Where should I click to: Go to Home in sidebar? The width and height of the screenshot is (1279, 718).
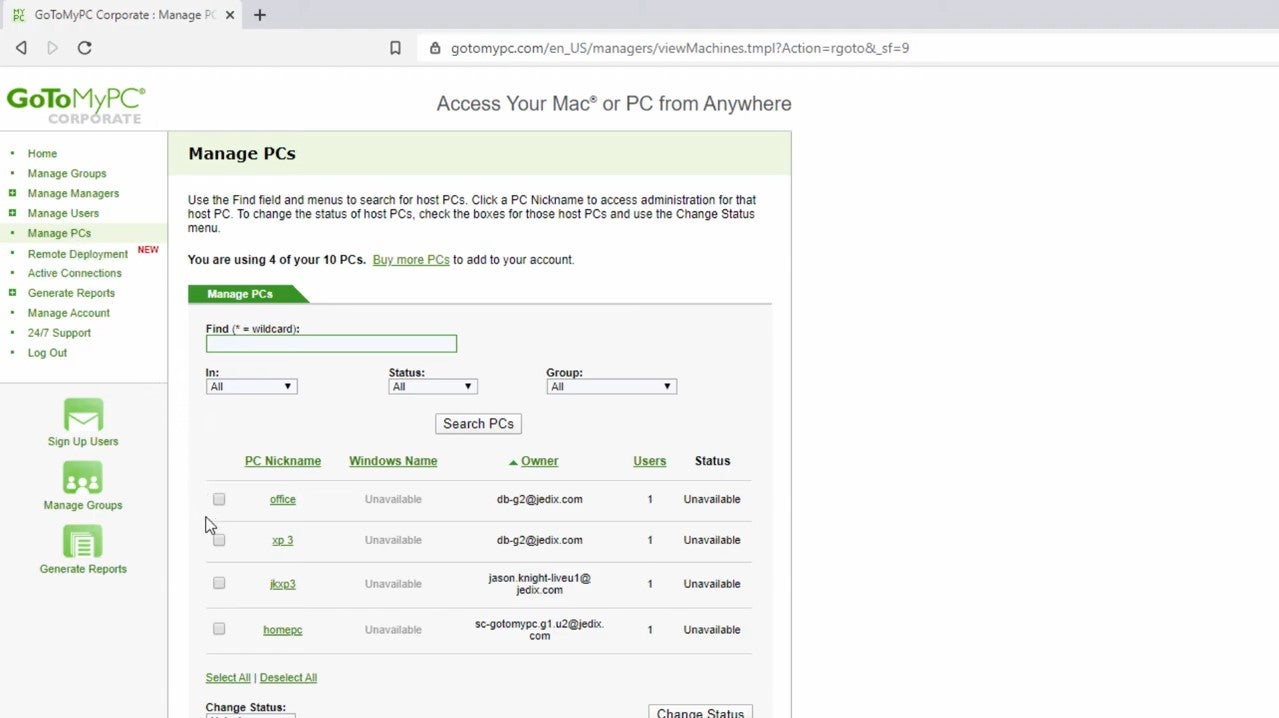pos(42,153)
